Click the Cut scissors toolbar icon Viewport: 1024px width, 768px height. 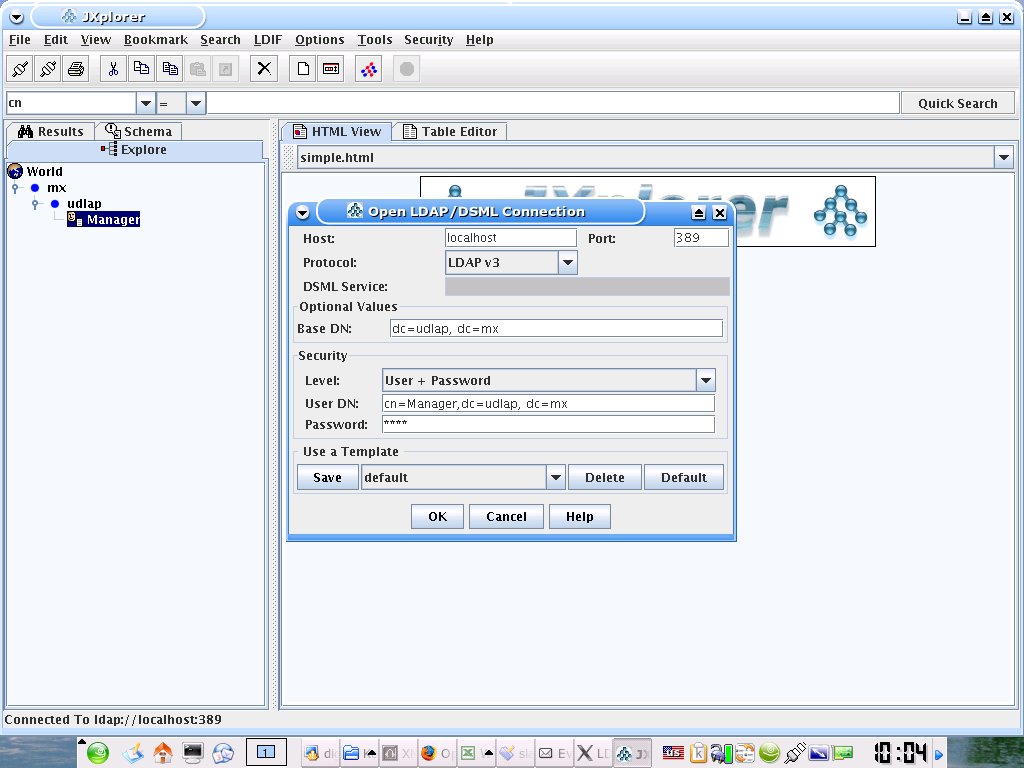pyautogui.click(x=113, y=69)
